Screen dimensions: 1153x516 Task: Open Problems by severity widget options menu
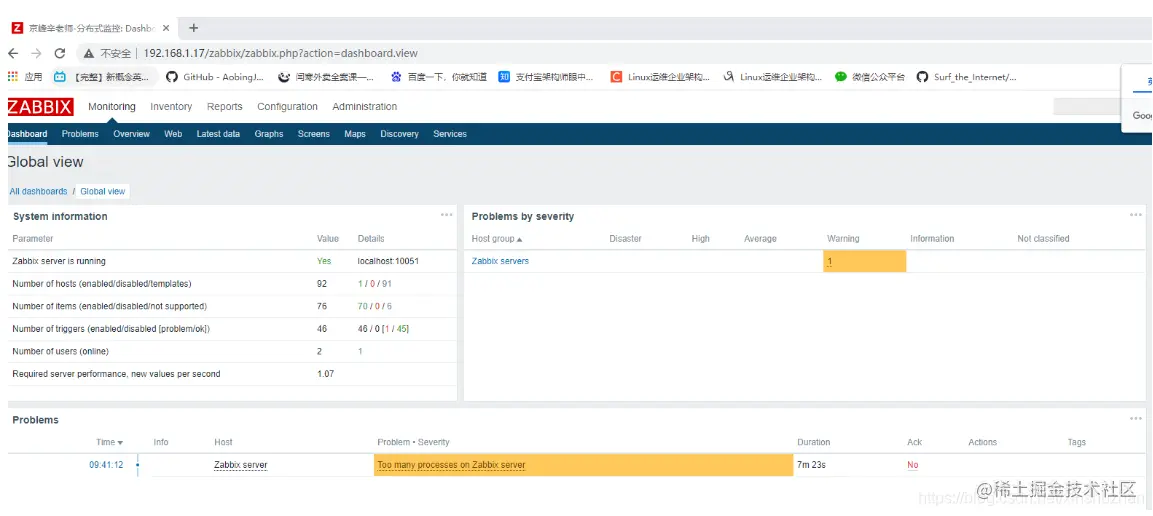(x=1135, y=215)
